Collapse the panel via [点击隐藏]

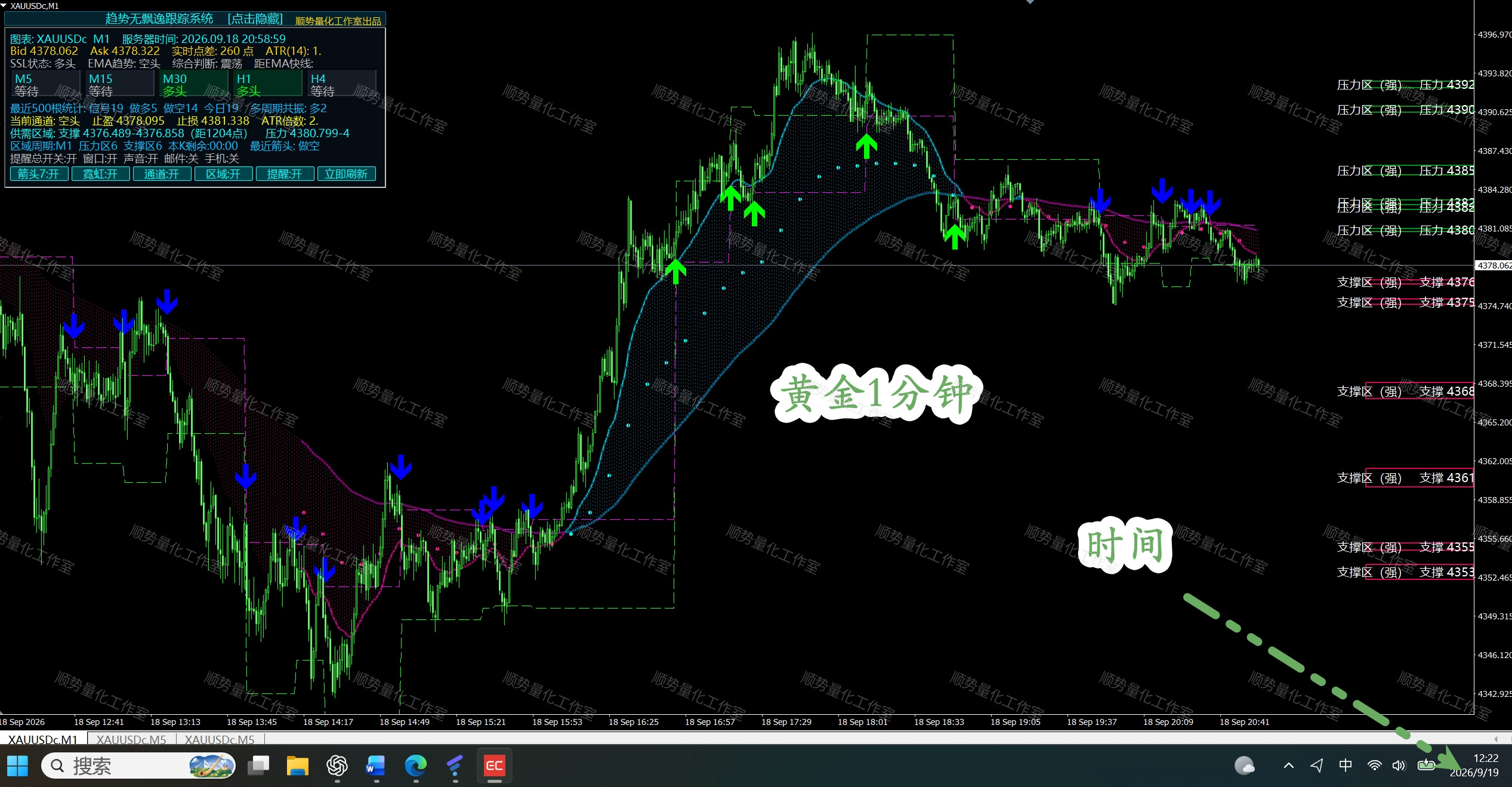(x=255, y=19)
